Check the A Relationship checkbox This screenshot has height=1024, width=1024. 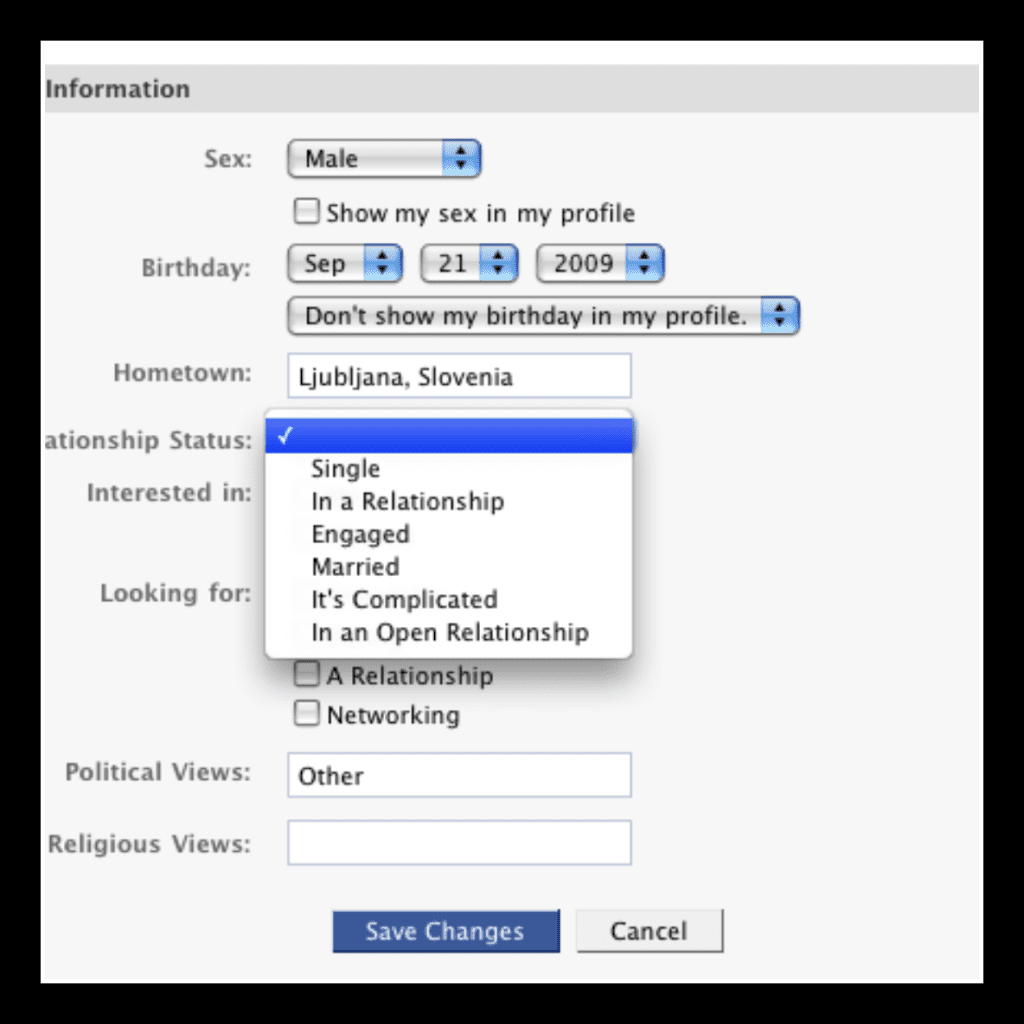coord(306,674)
